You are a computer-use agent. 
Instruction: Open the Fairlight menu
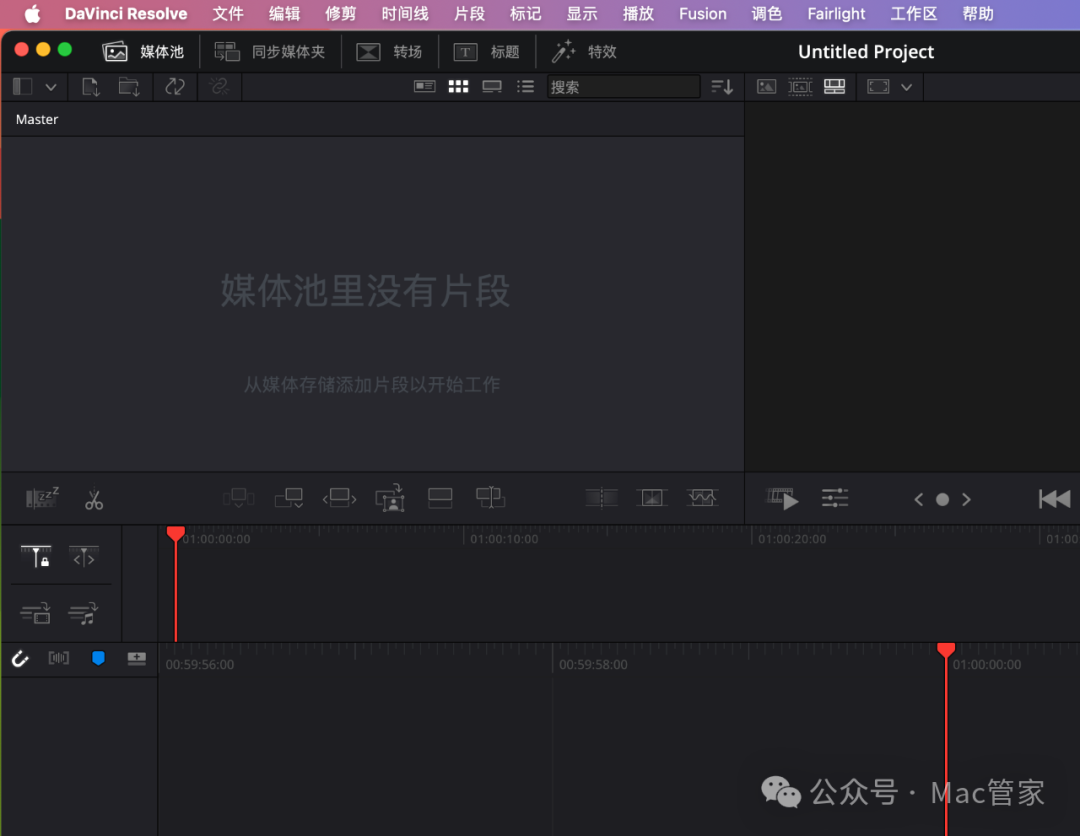pyautogui.click(x=836, y=14)
